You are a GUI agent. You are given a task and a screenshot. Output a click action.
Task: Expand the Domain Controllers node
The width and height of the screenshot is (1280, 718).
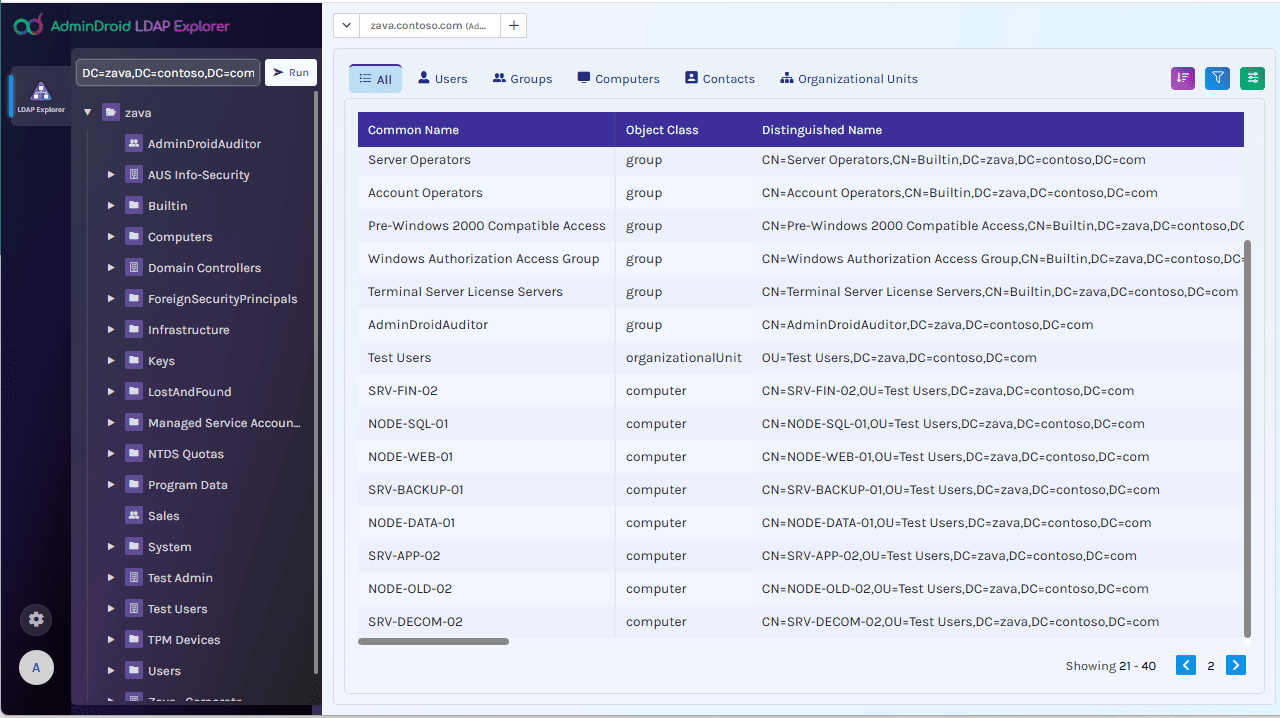109,267
